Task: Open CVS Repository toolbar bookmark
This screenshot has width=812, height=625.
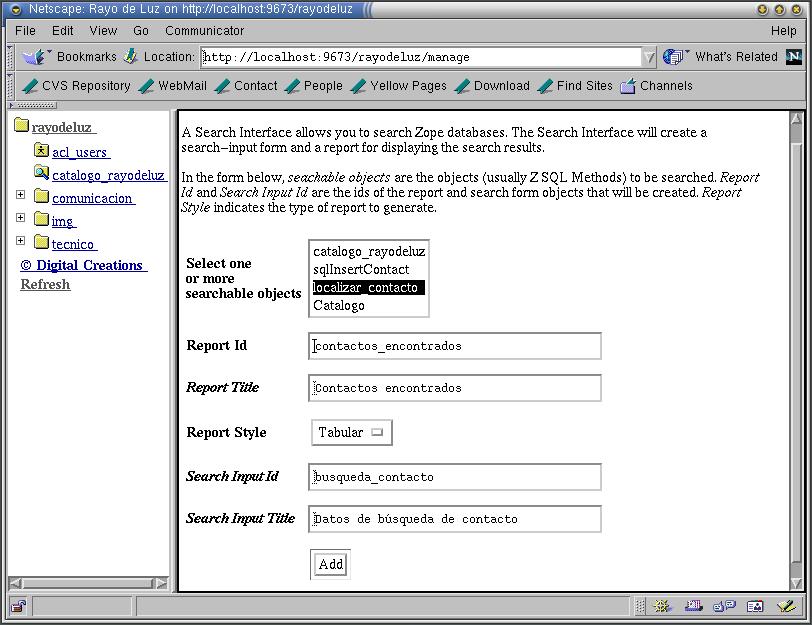Action: tap(76, 86)
